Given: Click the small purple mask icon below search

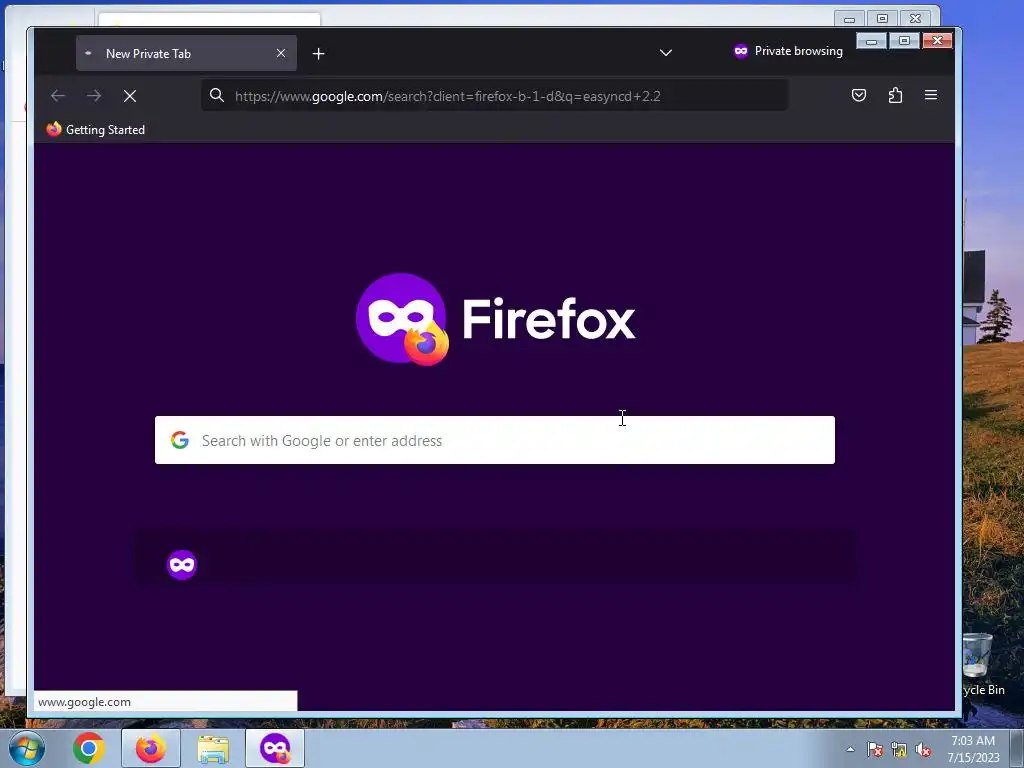Looking at the screenshot, I should point(182,565).
